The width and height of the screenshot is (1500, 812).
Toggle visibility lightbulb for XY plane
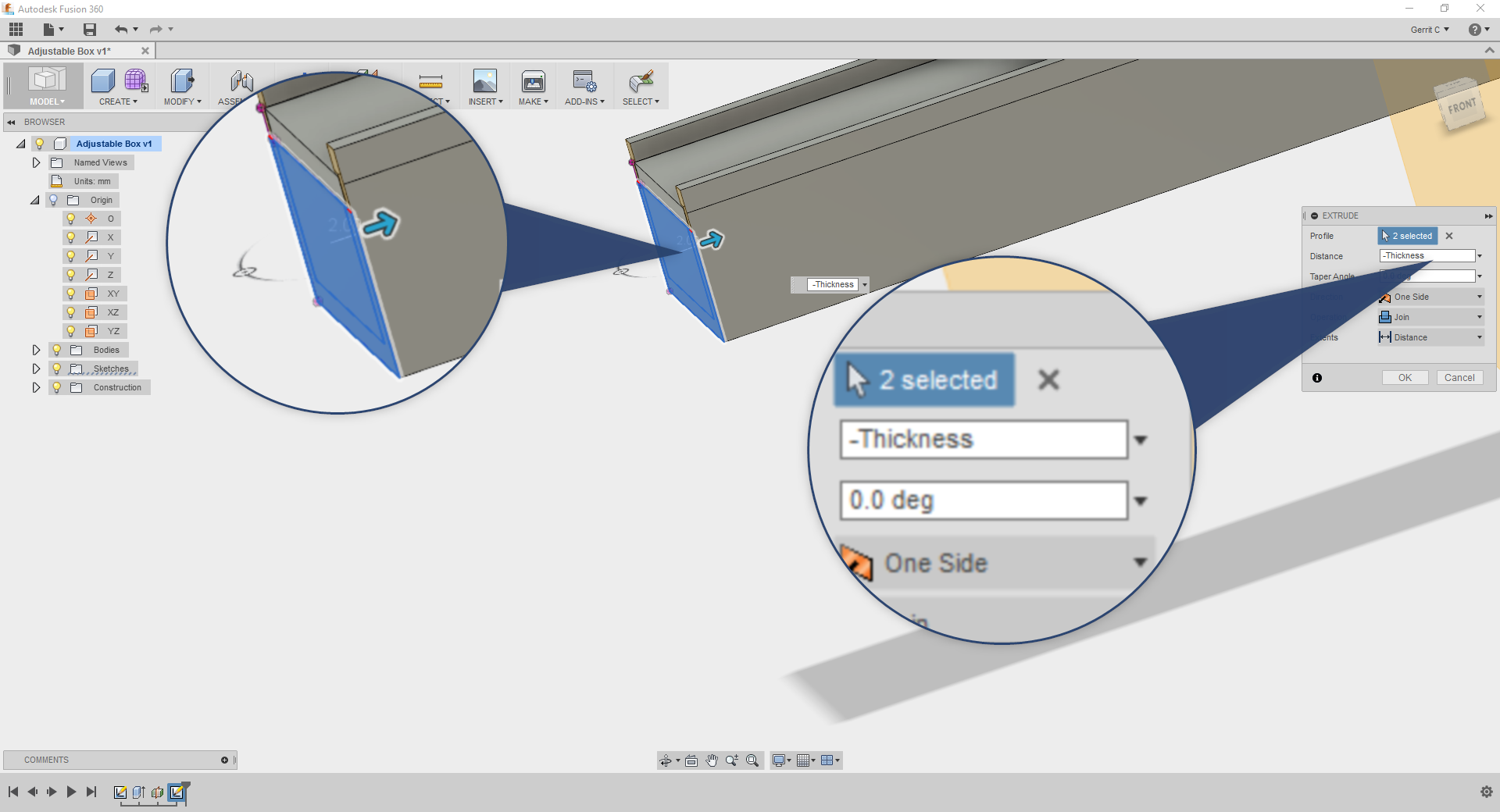[71, 294]
